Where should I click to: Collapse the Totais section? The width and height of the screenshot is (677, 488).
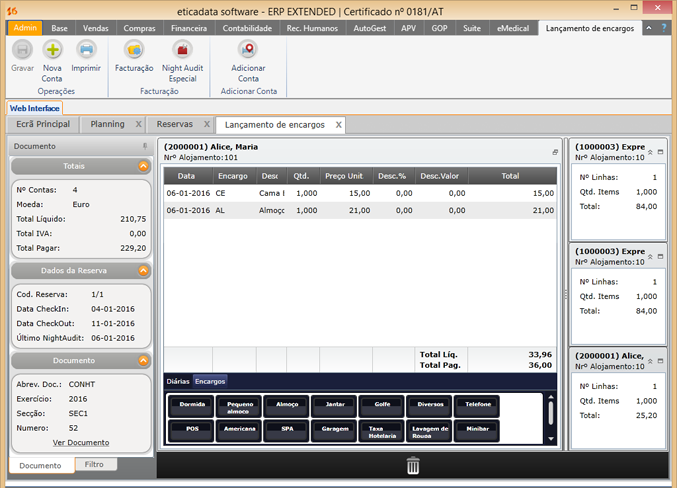[144, 166]
